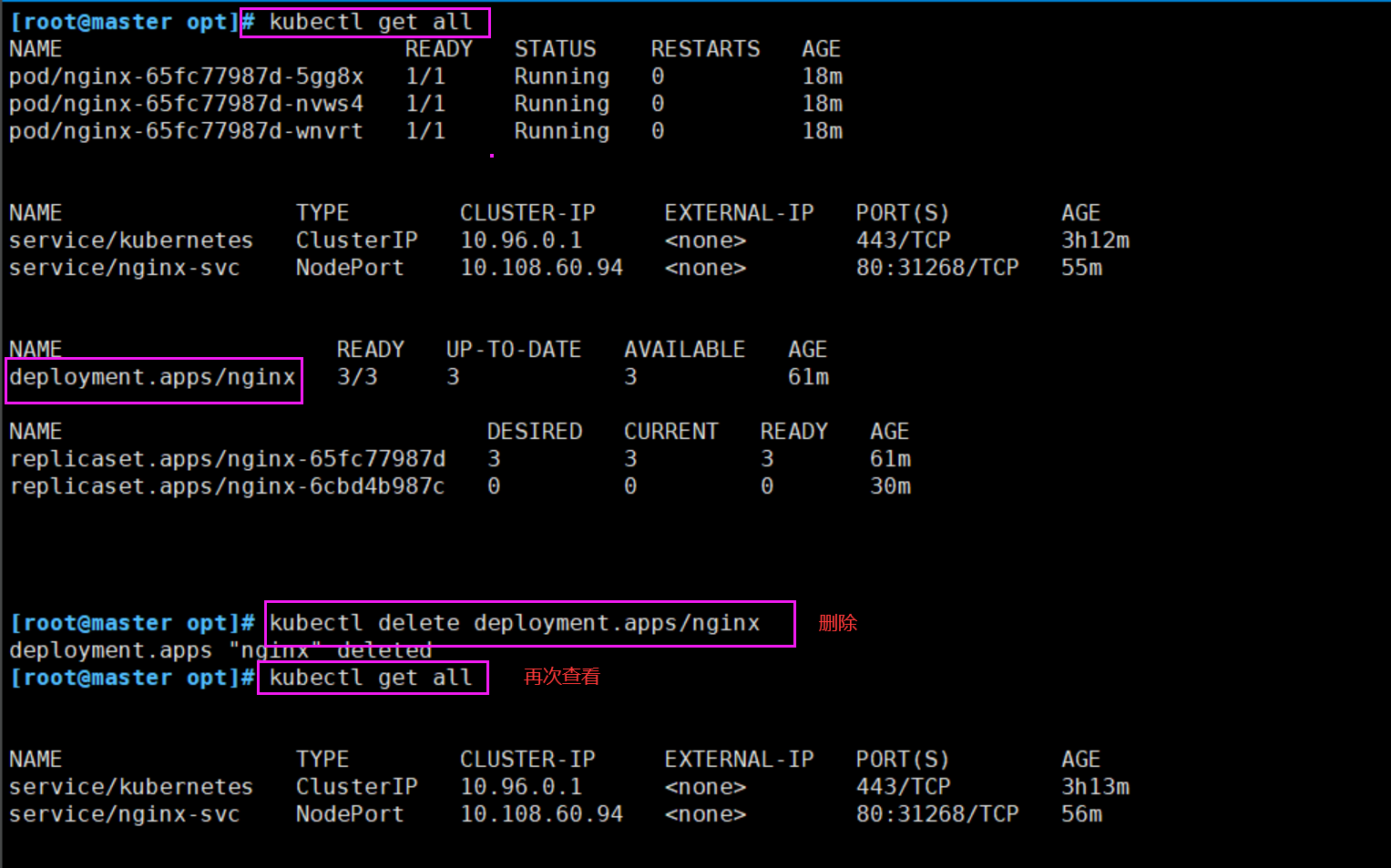Click the CURRENT column header
The width and height of the screenshot is (1391, 868).
tap(670, 432)
